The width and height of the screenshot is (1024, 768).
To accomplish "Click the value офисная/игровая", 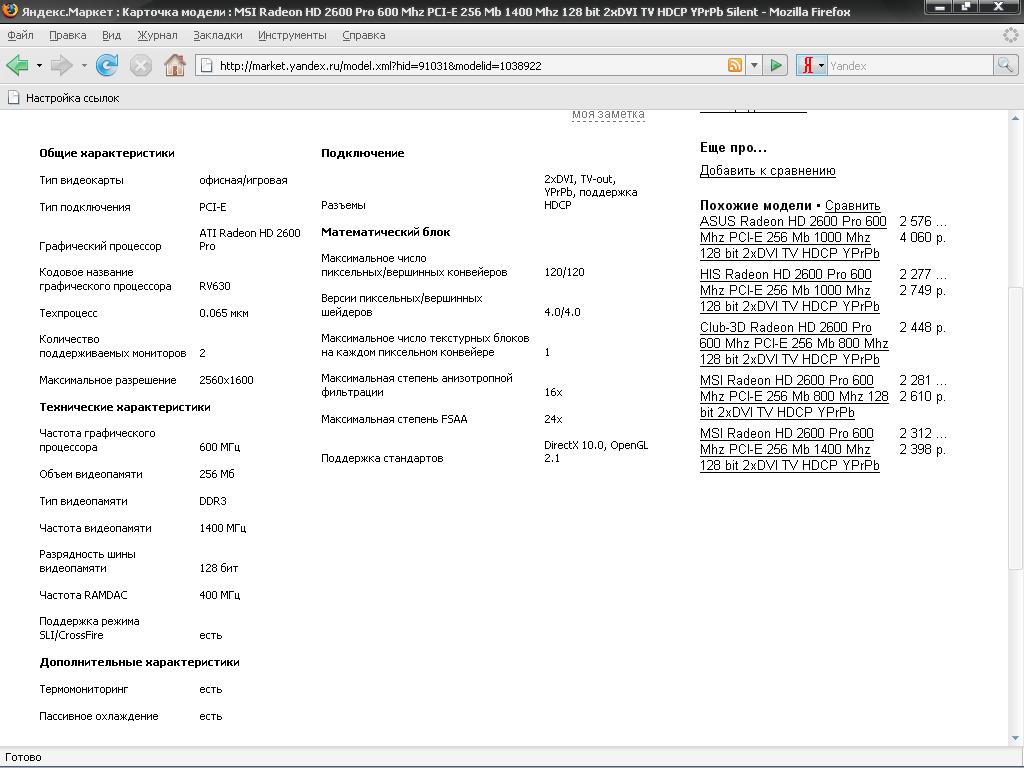I will pyautogui.click(x=243, y=180).
